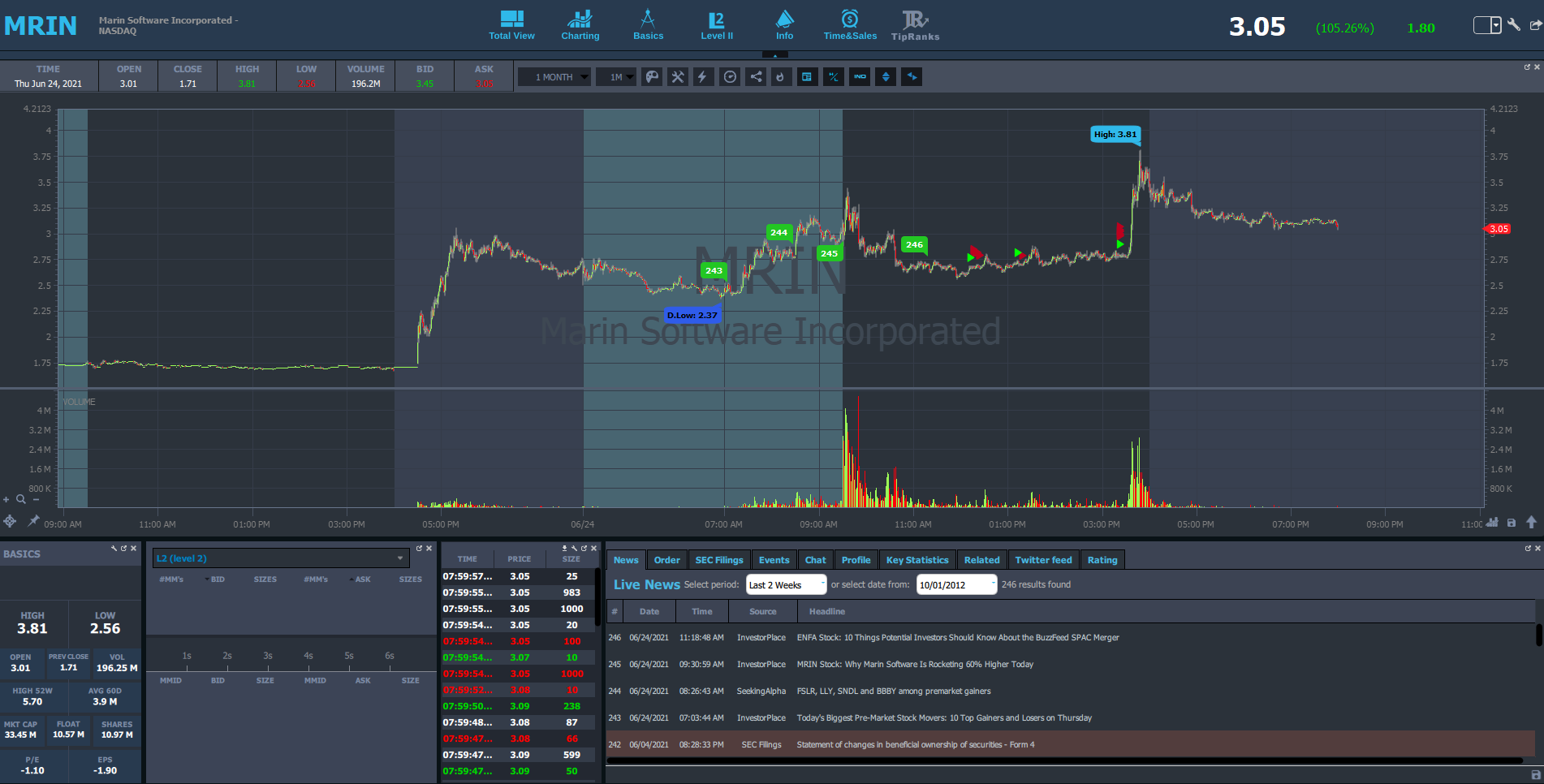The width and height of the screenshot is (1544, 784).
Task: Click news marker 244 on the chart
Action: (778, 232)
